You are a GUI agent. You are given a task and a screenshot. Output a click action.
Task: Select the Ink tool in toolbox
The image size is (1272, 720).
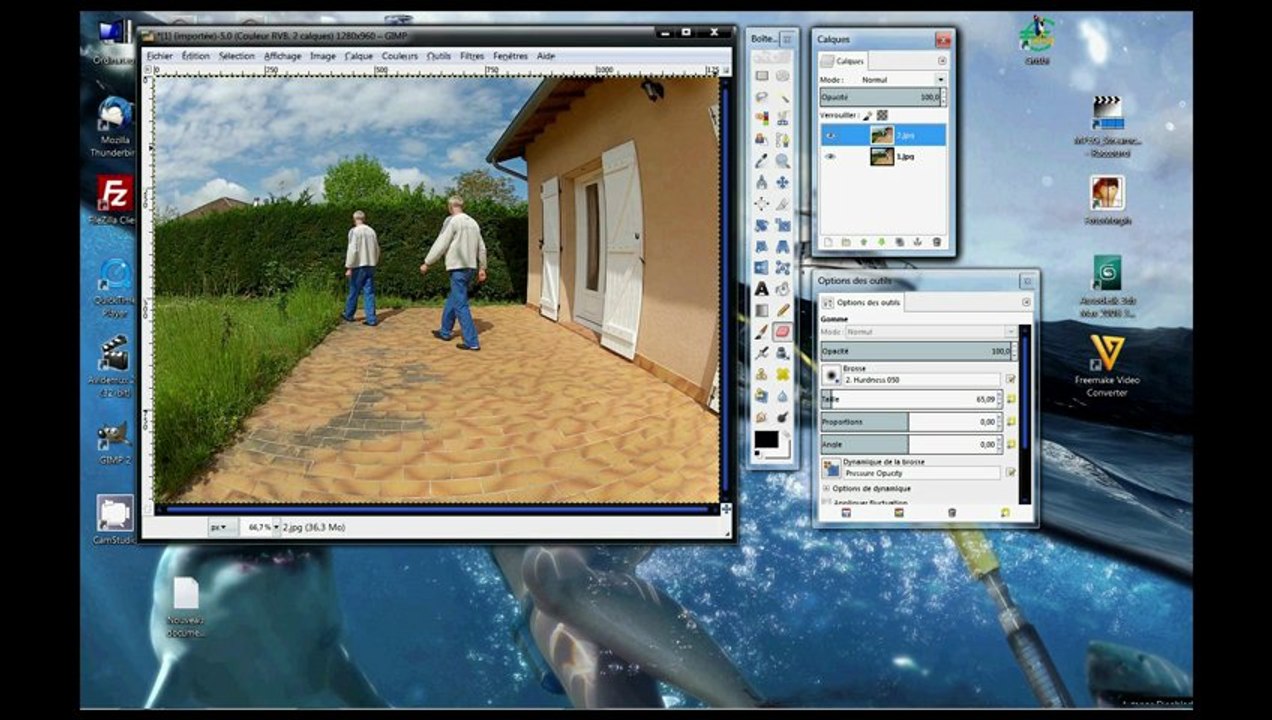(x=784, y=352)
